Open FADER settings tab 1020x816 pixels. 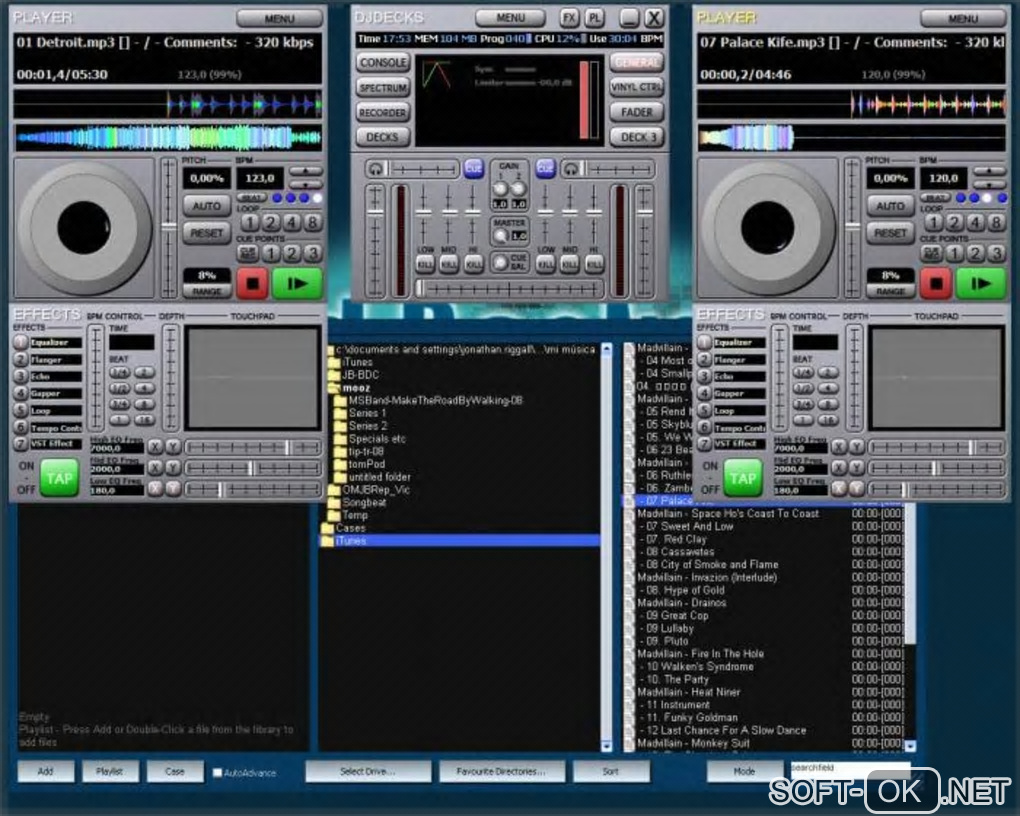636,113
